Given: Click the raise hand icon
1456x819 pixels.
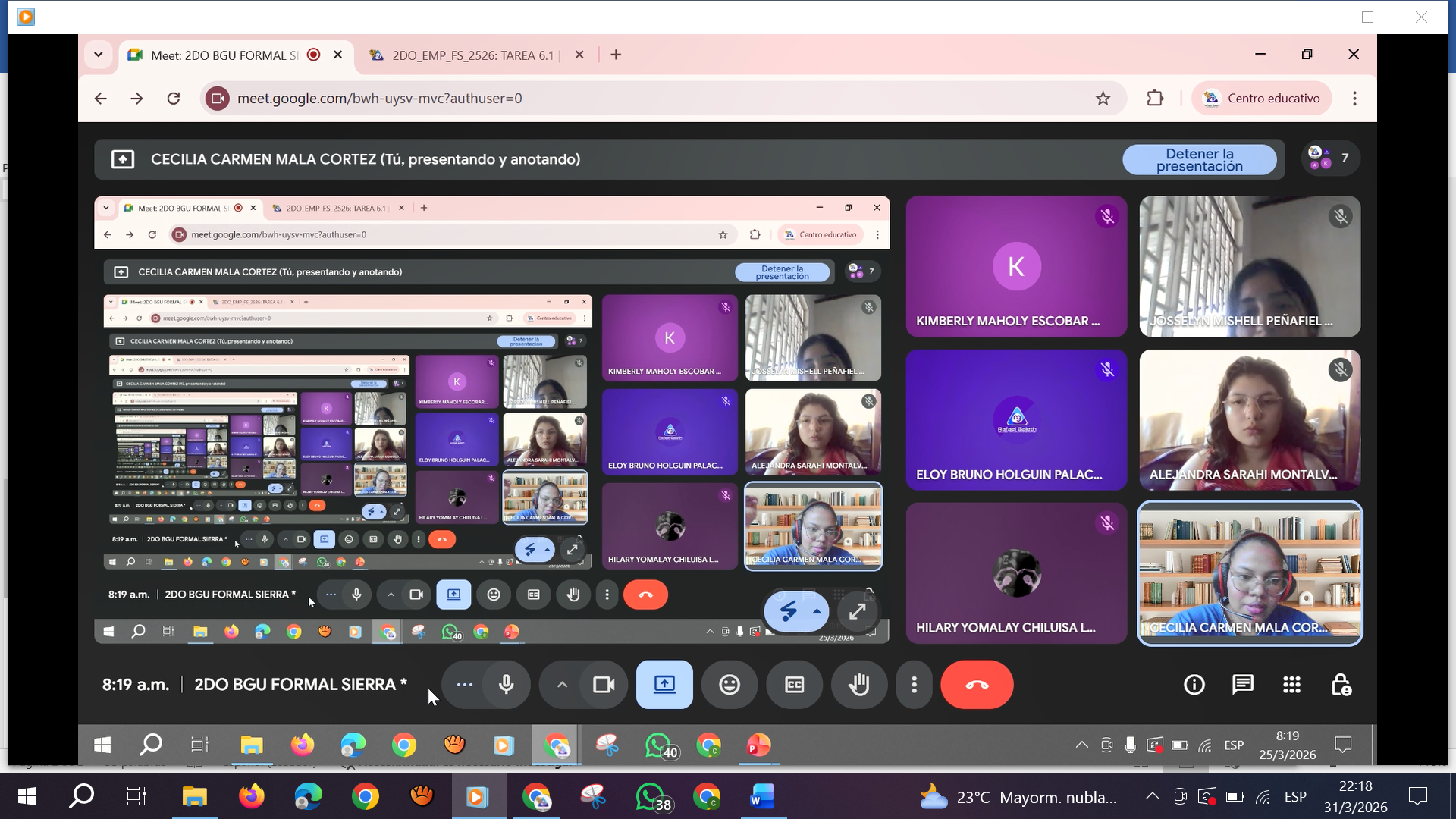Looking at the screenshot, I should point(858,685).
